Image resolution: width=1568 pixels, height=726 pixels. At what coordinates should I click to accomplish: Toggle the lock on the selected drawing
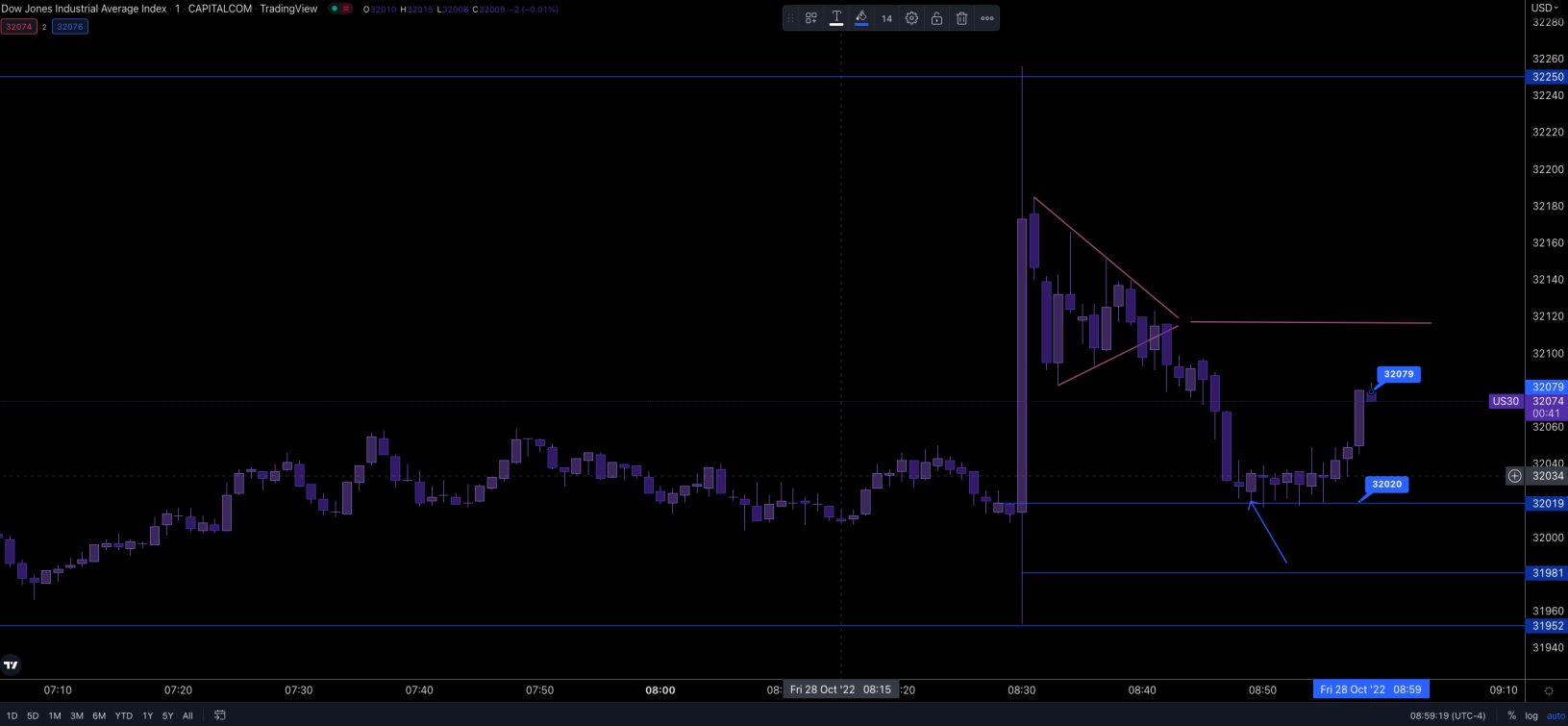[936, 18]
